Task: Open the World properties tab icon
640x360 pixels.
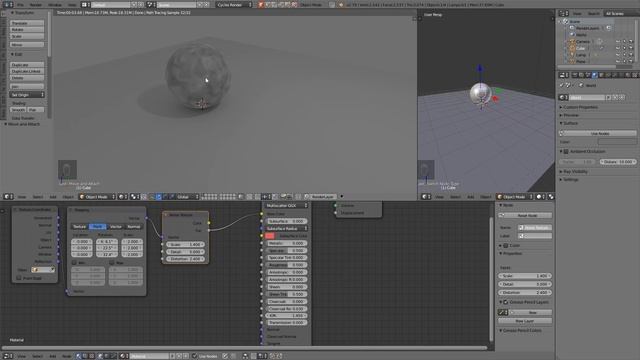Action: click(594, 75)
